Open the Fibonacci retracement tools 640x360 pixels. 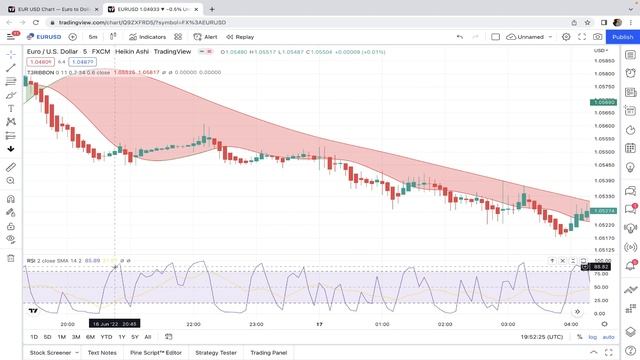pos(11,81)
